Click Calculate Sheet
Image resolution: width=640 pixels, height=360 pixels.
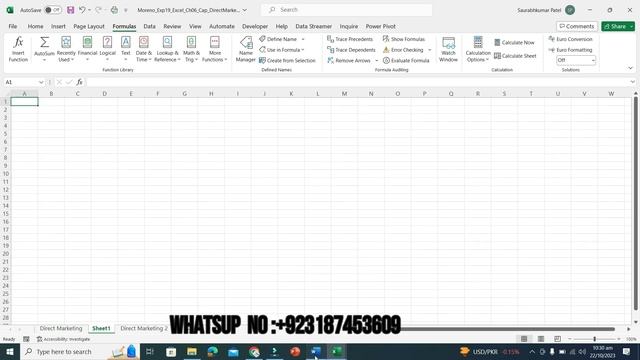[x=515, y=56]
